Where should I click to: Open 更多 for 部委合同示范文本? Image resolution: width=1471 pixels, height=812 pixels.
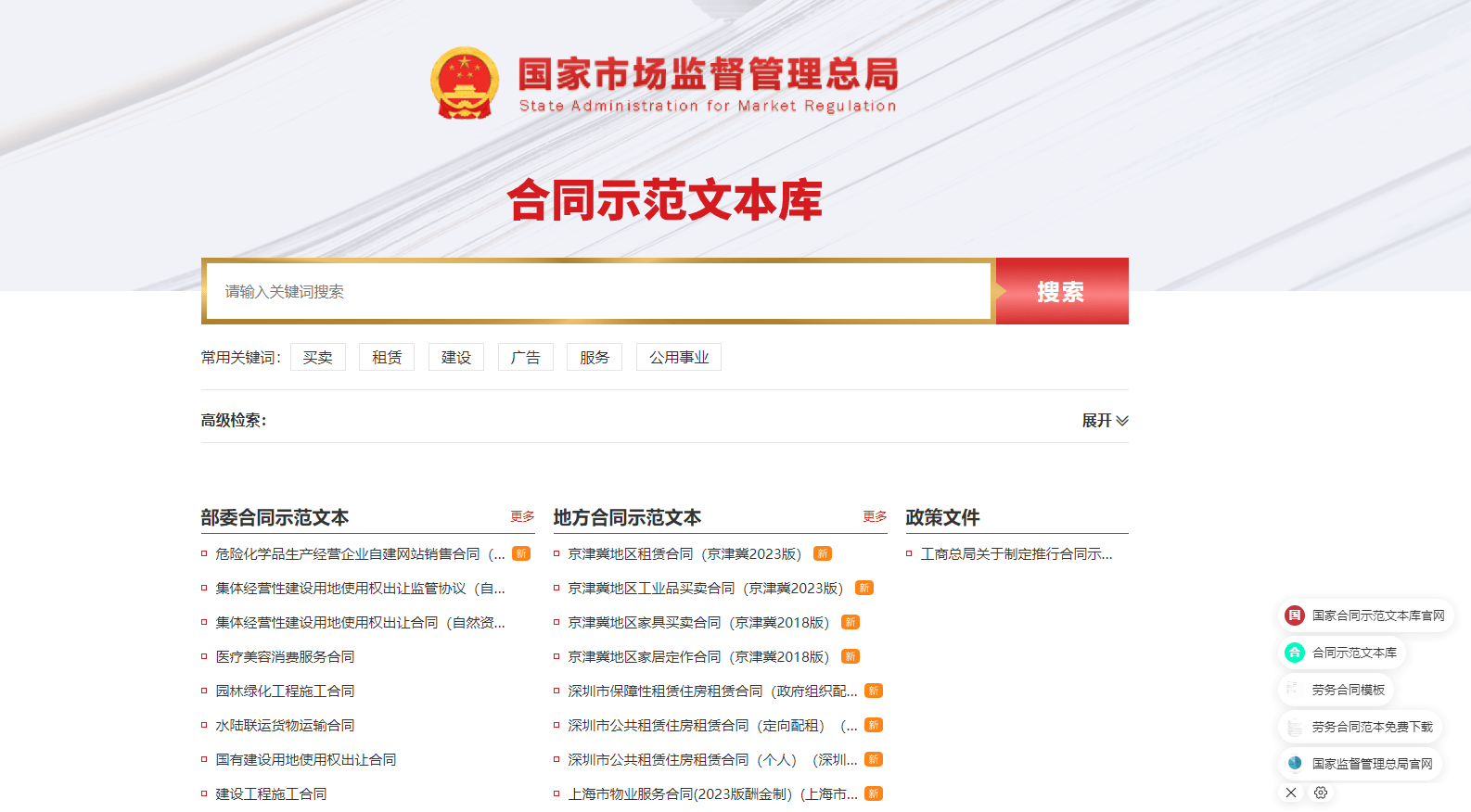[522, 516]
